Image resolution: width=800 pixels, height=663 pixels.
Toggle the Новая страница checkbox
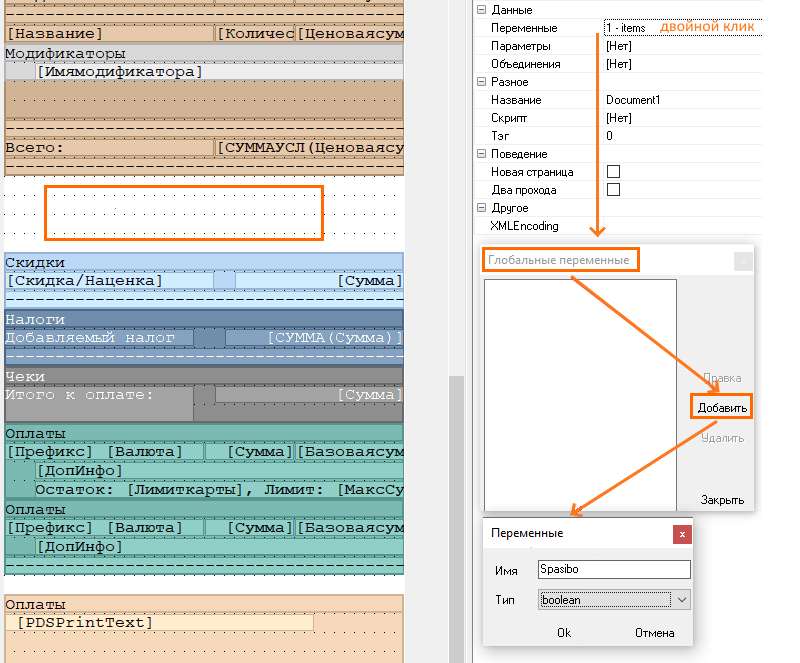tap(614, 172)
